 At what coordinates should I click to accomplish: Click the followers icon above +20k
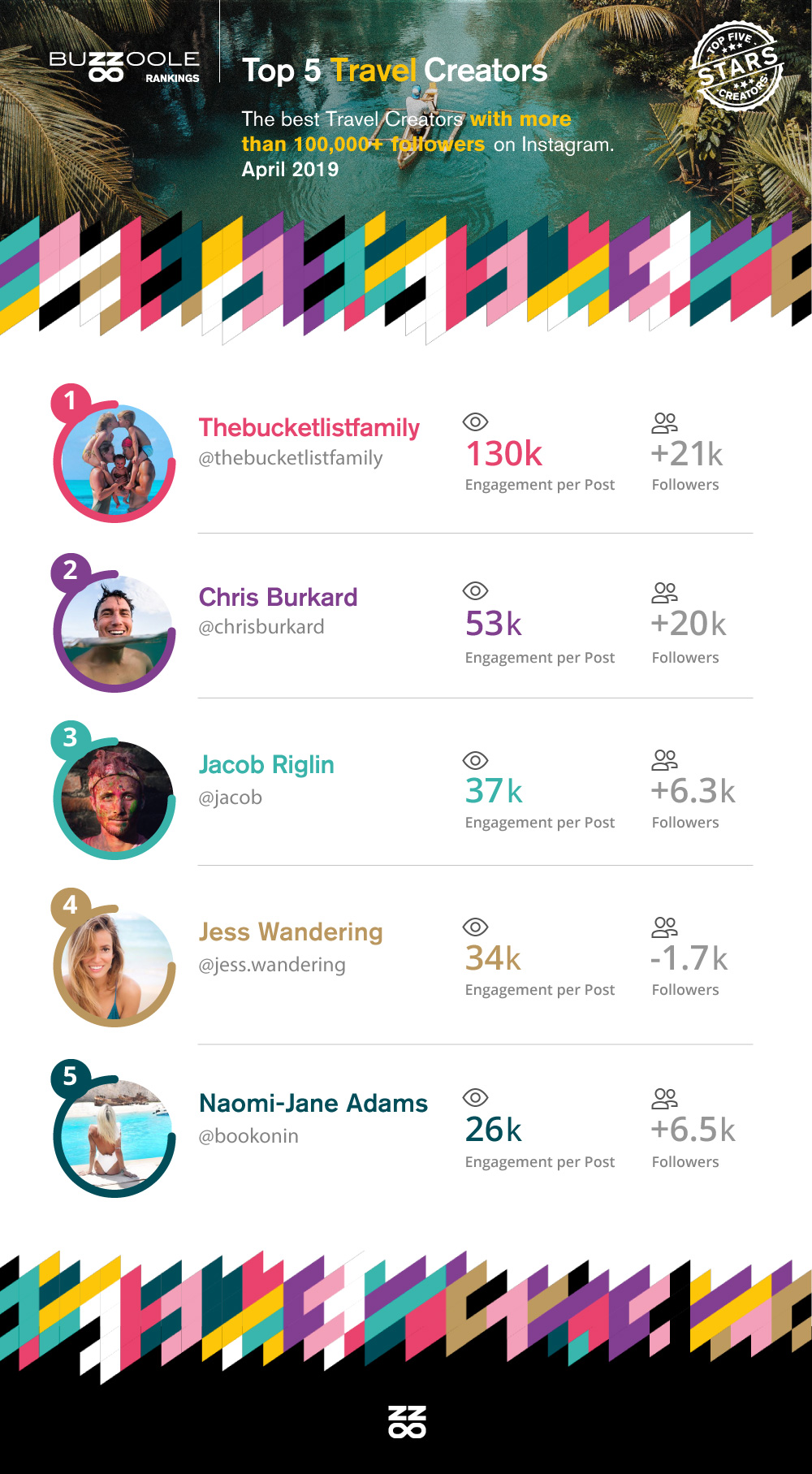coord(664,592)
